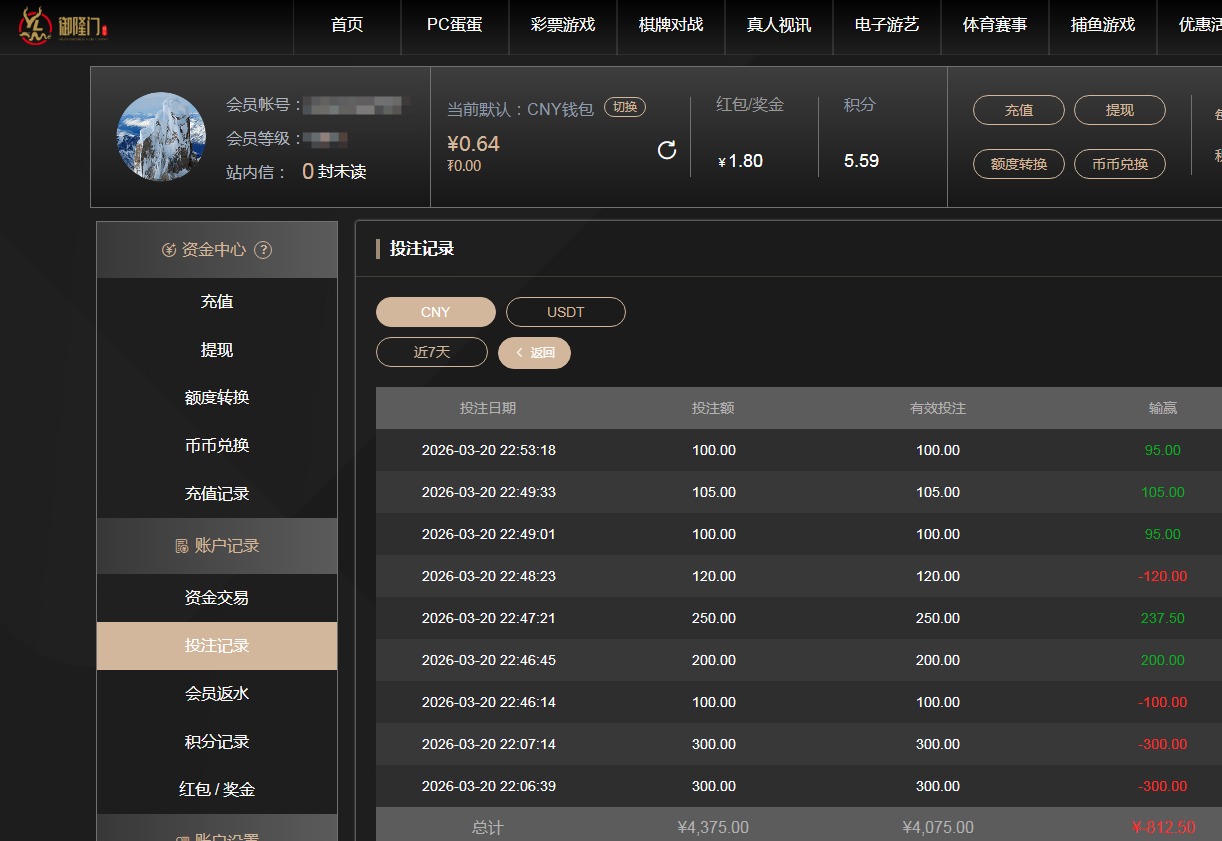Open the 捕鱼游戏 navigation item
1222x841 pixels.
[x=1102, y=27]
